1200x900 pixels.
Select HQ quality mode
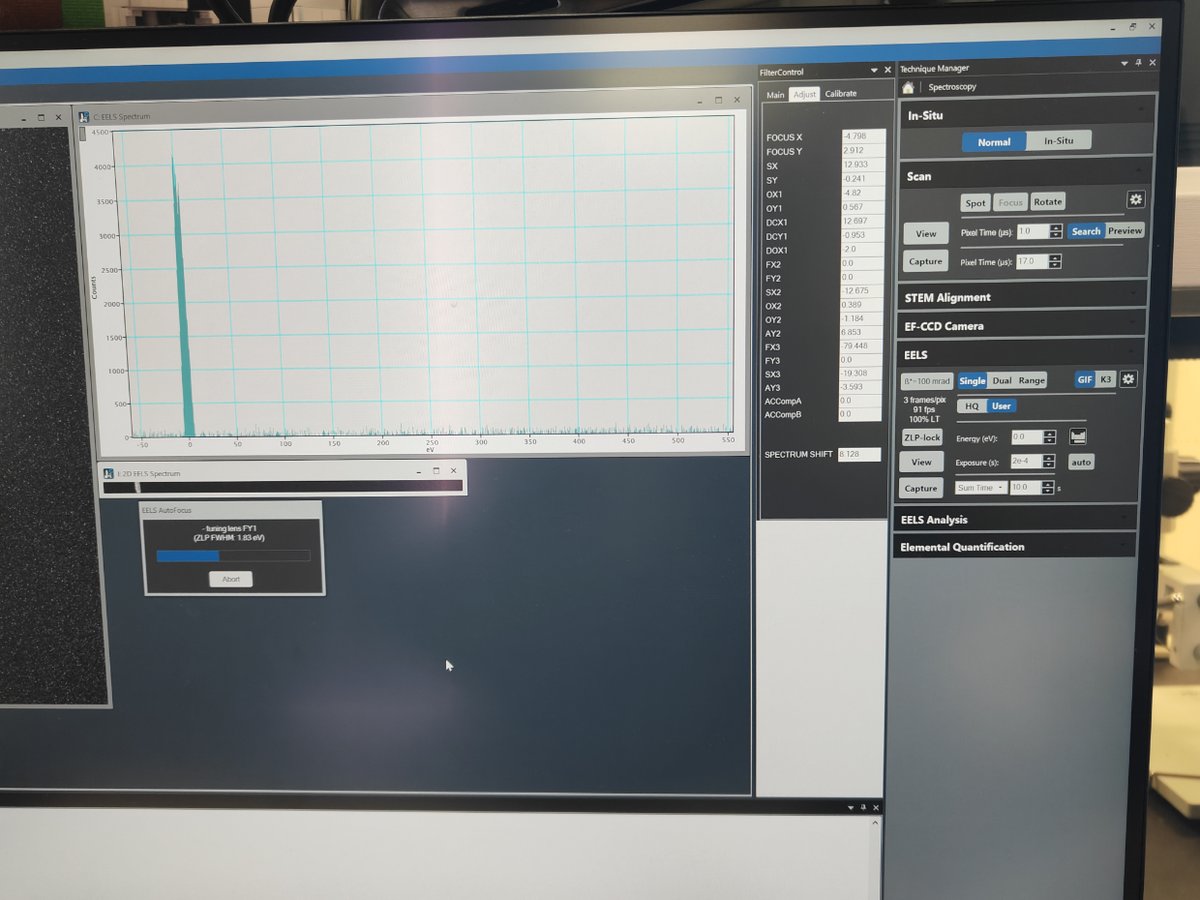point(972,406)
